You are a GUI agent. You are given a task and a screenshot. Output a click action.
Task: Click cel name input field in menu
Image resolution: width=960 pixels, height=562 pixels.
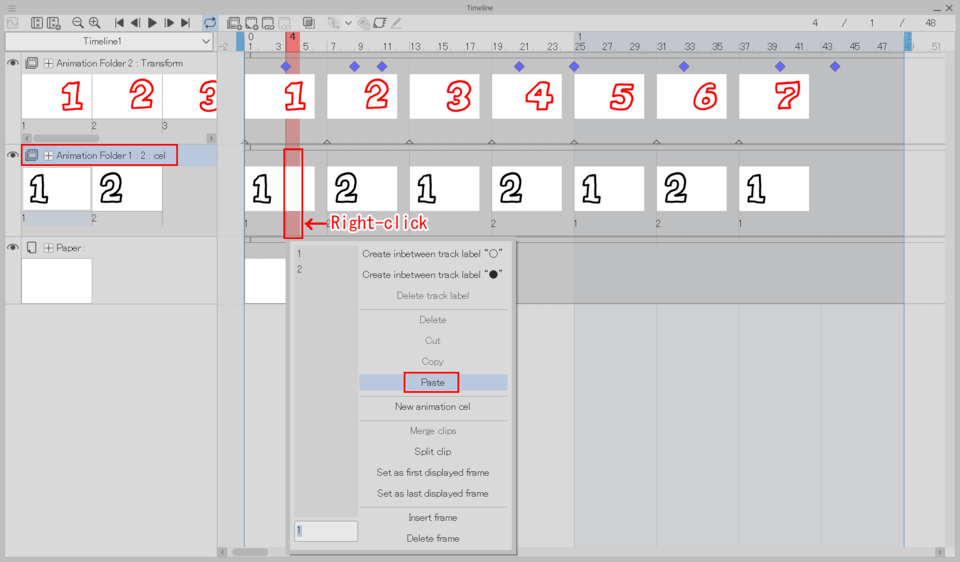(326, 531)
